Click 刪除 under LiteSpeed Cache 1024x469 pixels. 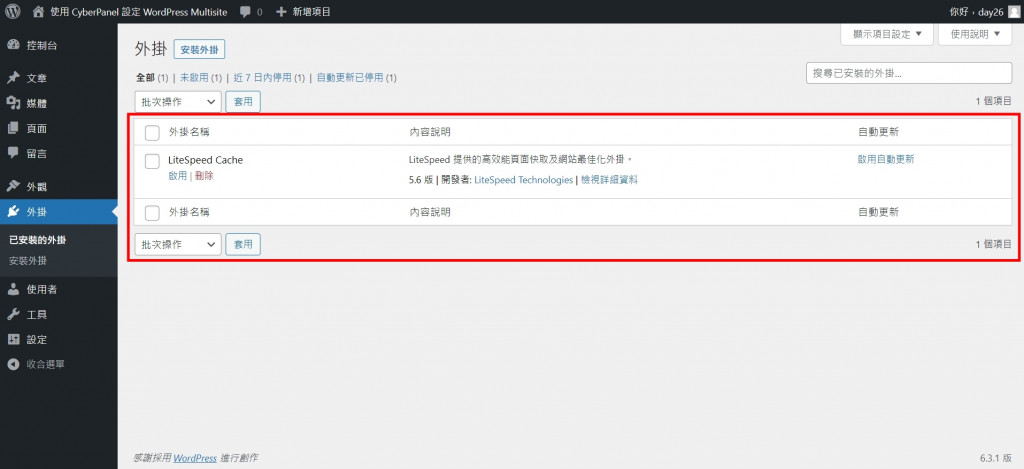(x=204, y=176)
